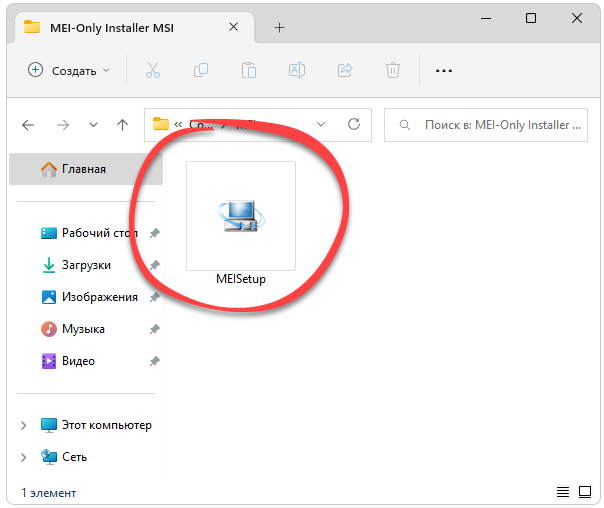Open the Создать new item menu
This screenshot has height=508, width=604.
click(x=69, y=70)
